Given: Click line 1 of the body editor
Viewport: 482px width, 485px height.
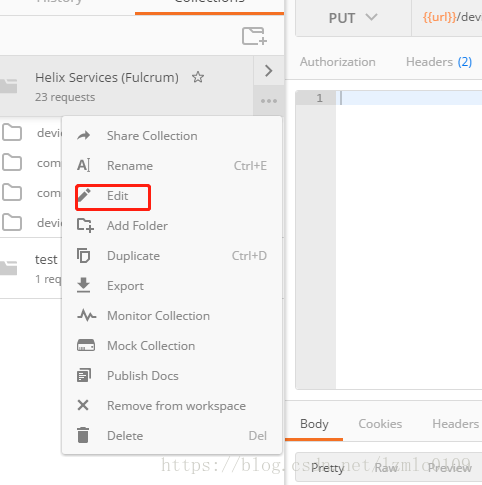Looking at the screenshot, I should pyautogui.click(x=409, y=98).
